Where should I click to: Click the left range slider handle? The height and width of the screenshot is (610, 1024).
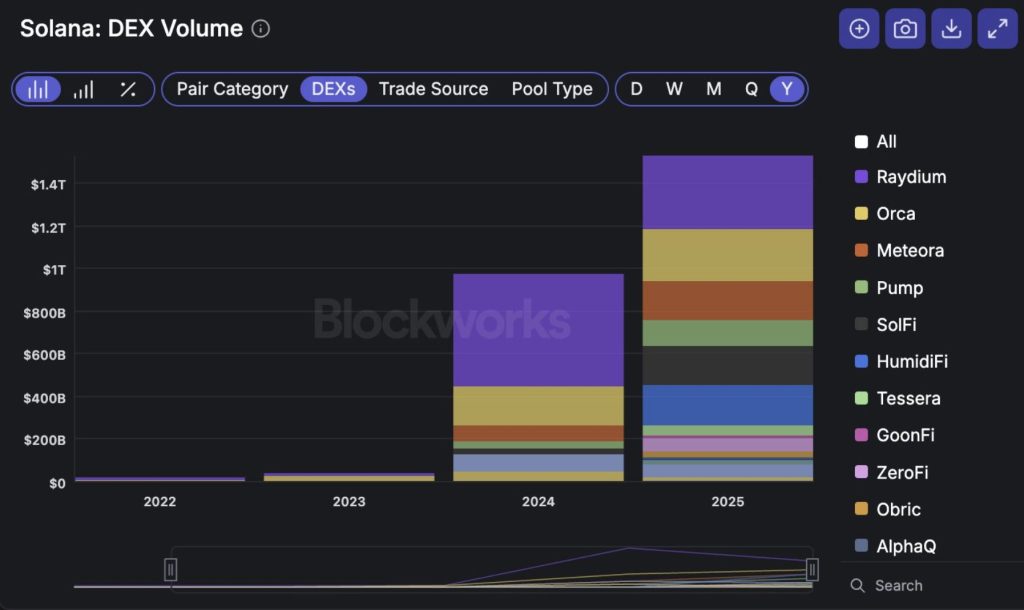click(x=171, y=569)
